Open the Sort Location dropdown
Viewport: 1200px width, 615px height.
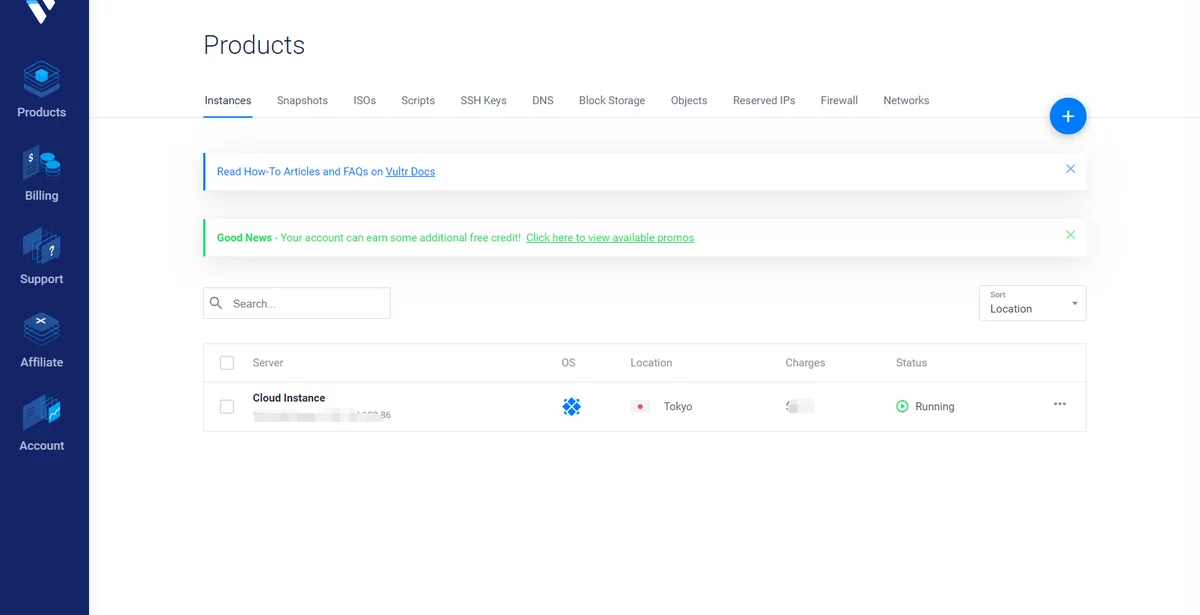point(1032,303)
